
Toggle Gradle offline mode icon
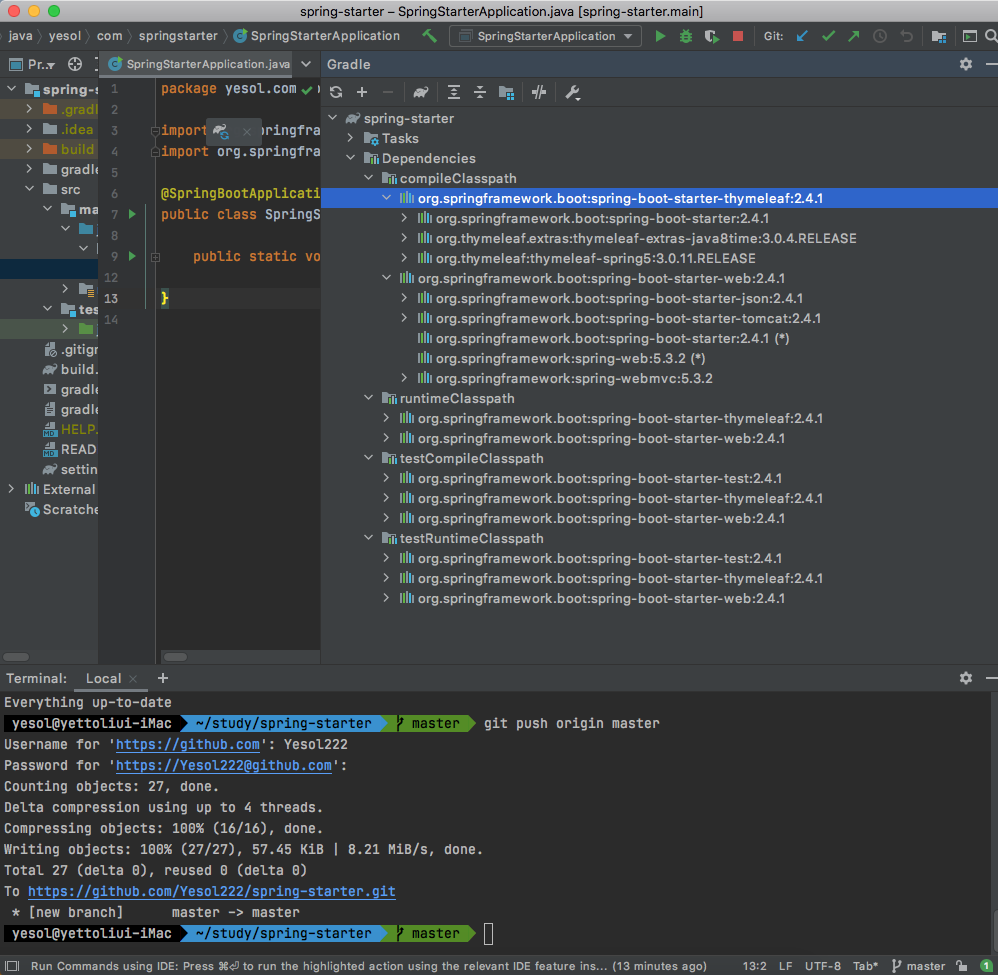(x=539, y=92)
